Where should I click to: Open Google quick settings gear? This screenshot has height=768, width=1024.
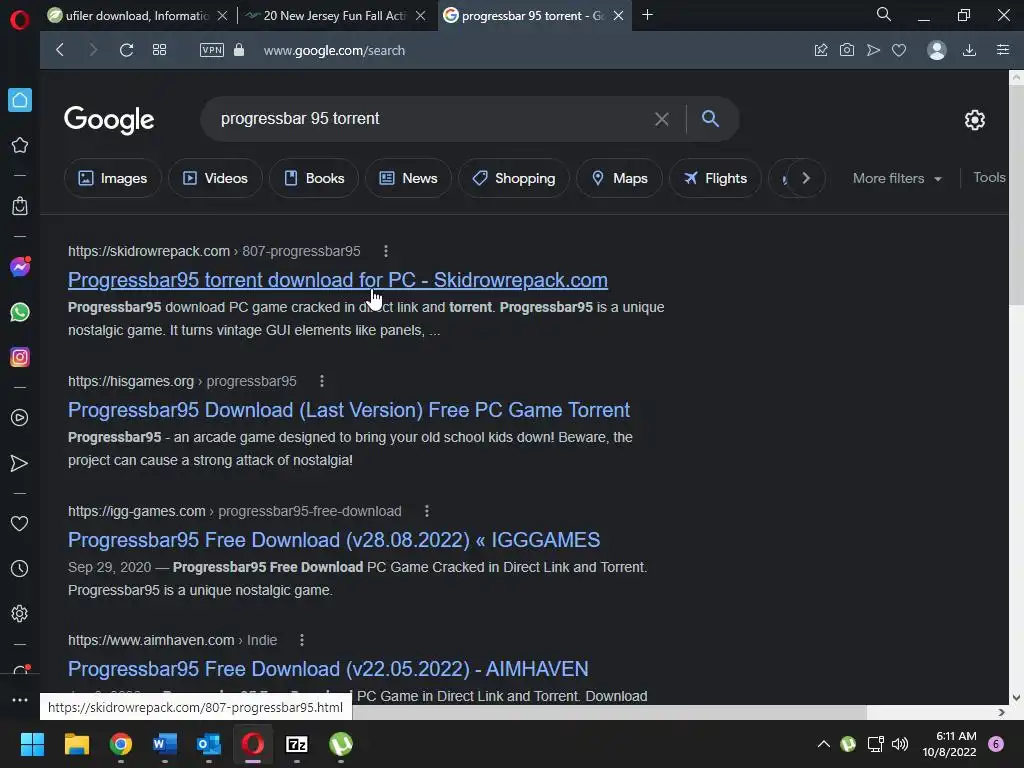pos(975,120)
